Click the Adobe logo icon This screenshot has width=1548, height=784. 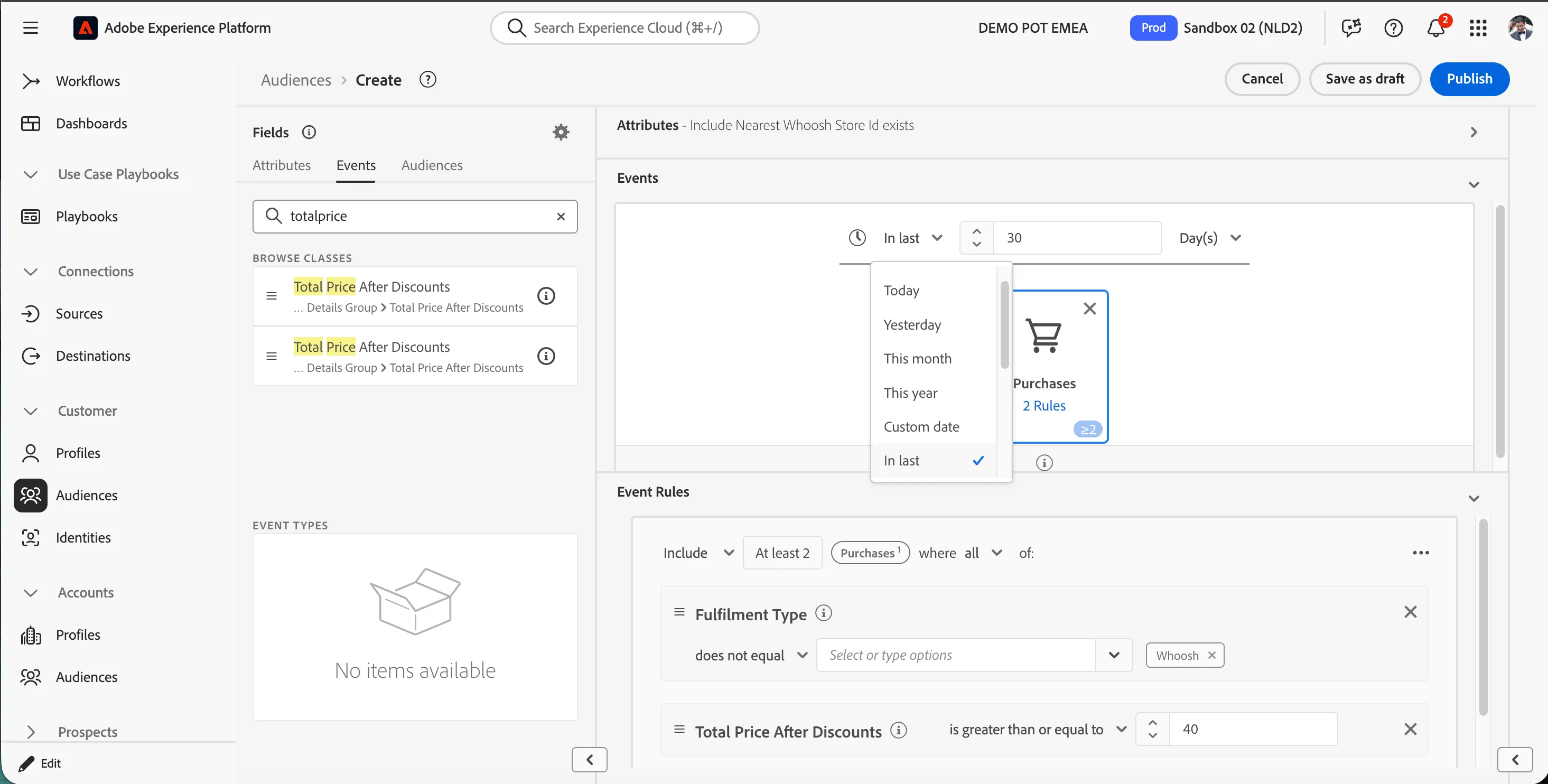[85, 27]
